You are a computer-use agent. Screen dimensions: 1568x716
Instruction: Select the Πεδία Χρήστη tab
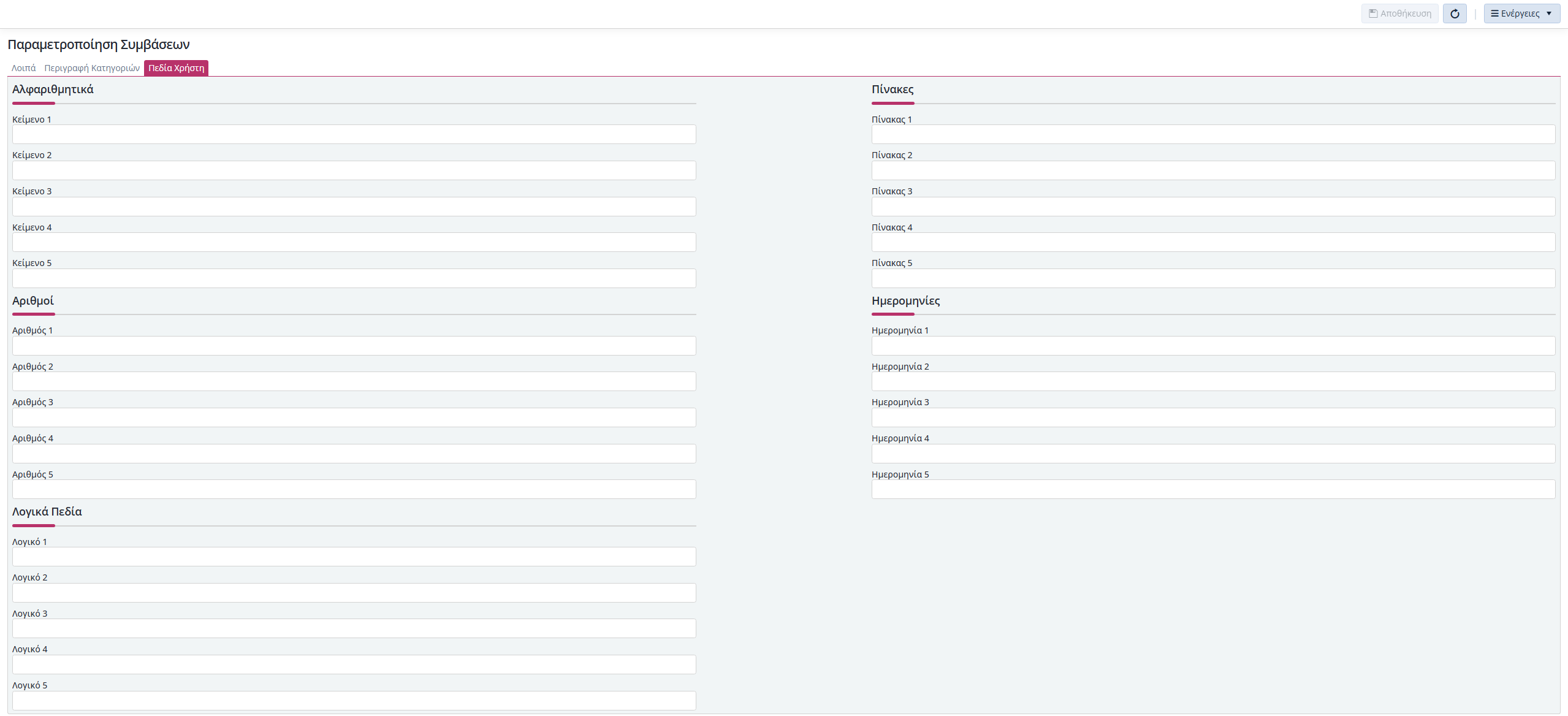176,68
